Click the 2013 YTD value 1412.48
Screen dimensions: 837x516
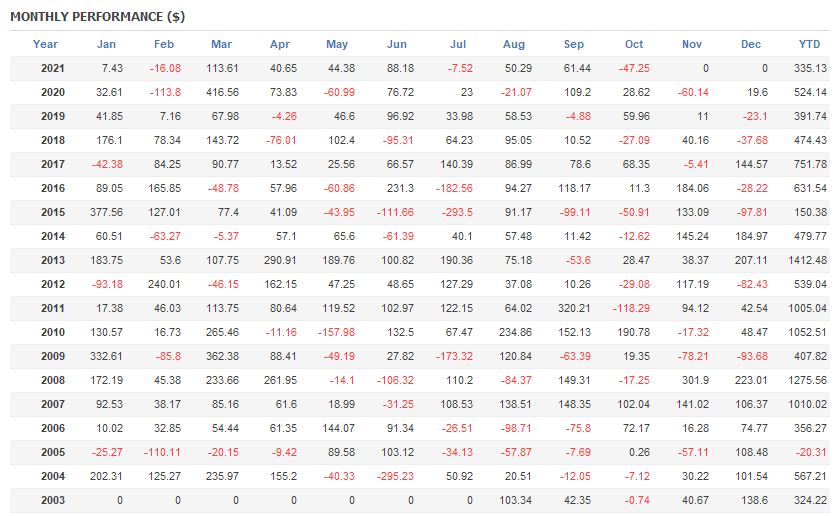[808, 260]
